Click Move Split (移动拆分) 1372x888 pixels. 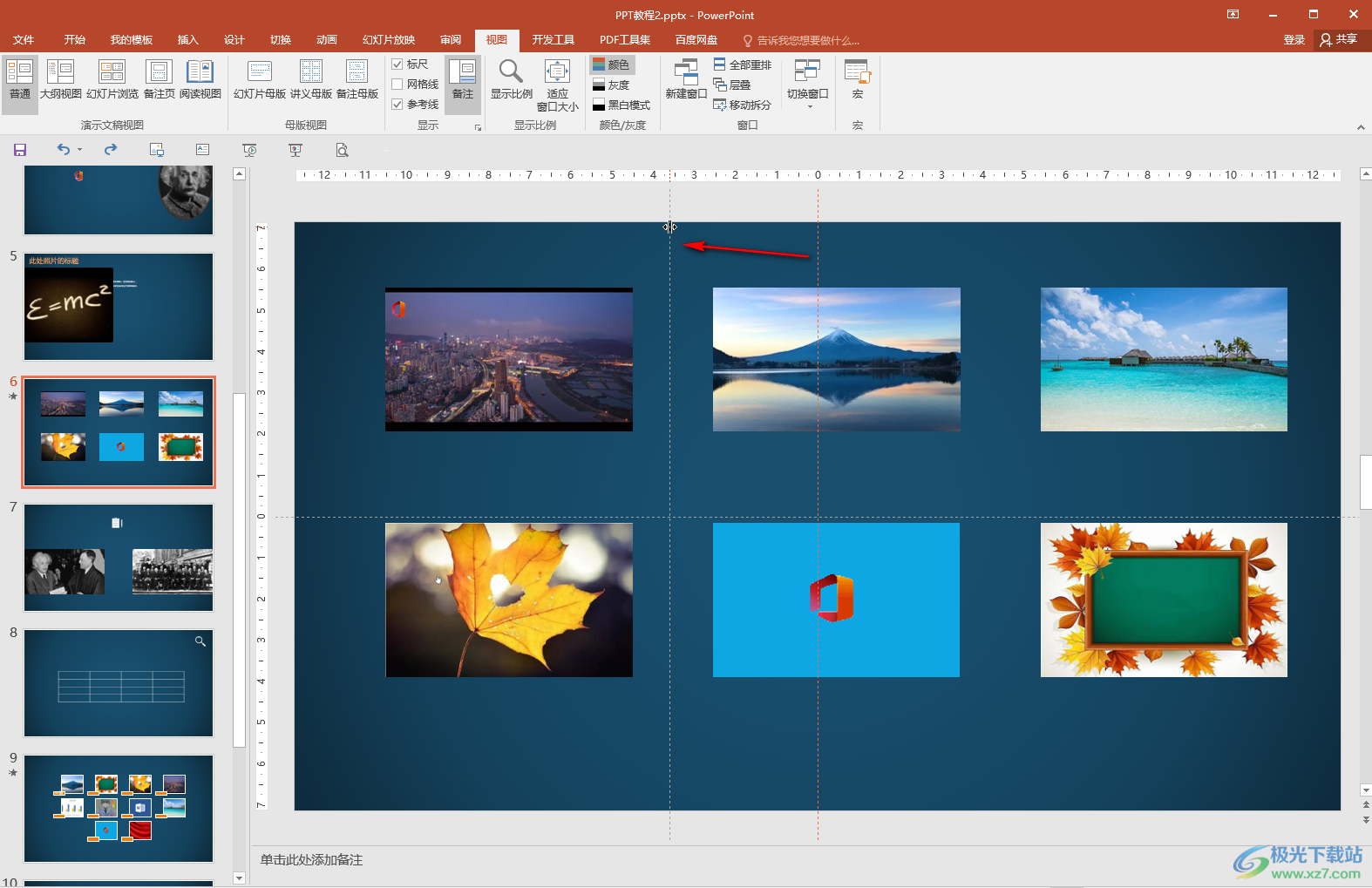(743, 105)
